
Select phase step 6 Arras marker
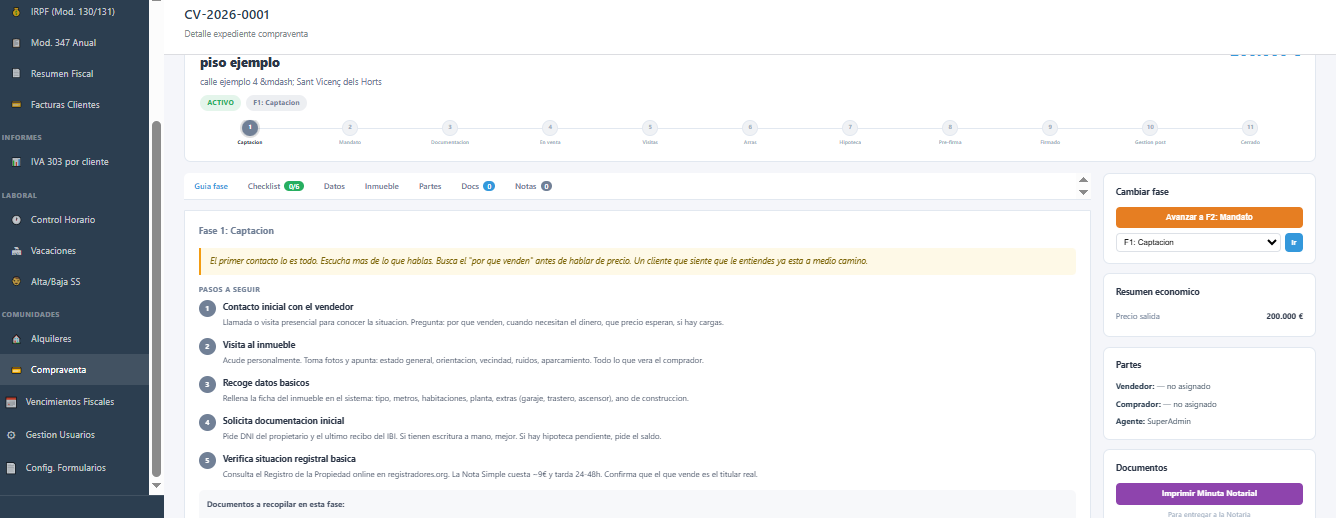[x=750, y=127]
